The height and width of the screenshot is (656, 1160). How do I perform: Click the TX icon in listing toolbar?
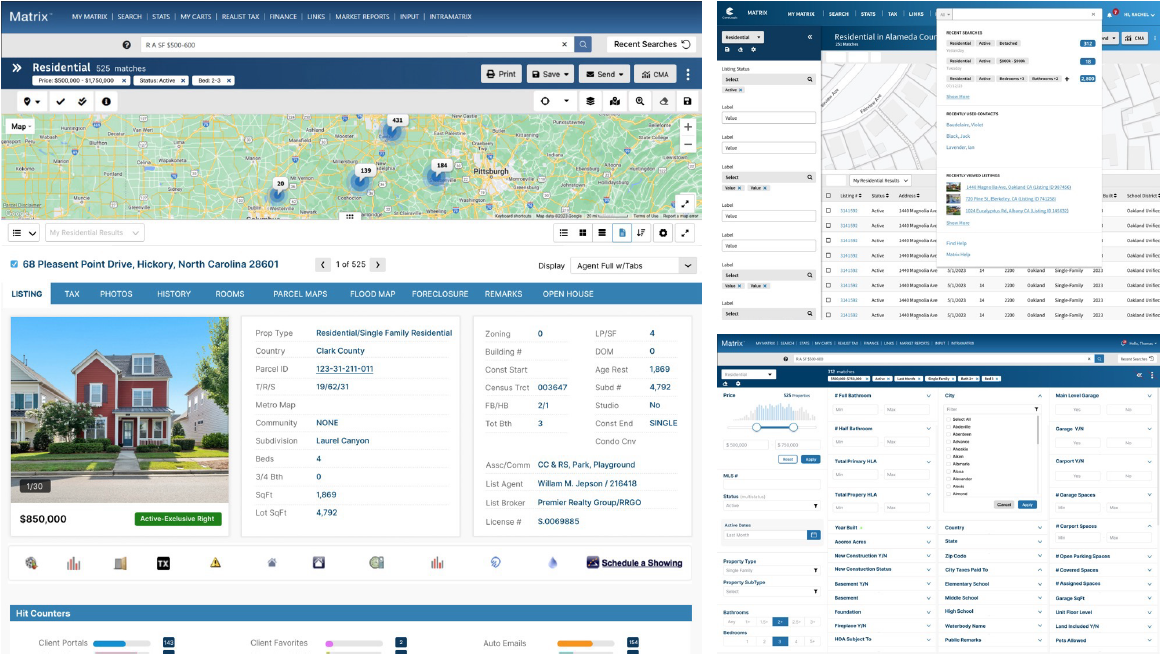click(x=164, y=563)
